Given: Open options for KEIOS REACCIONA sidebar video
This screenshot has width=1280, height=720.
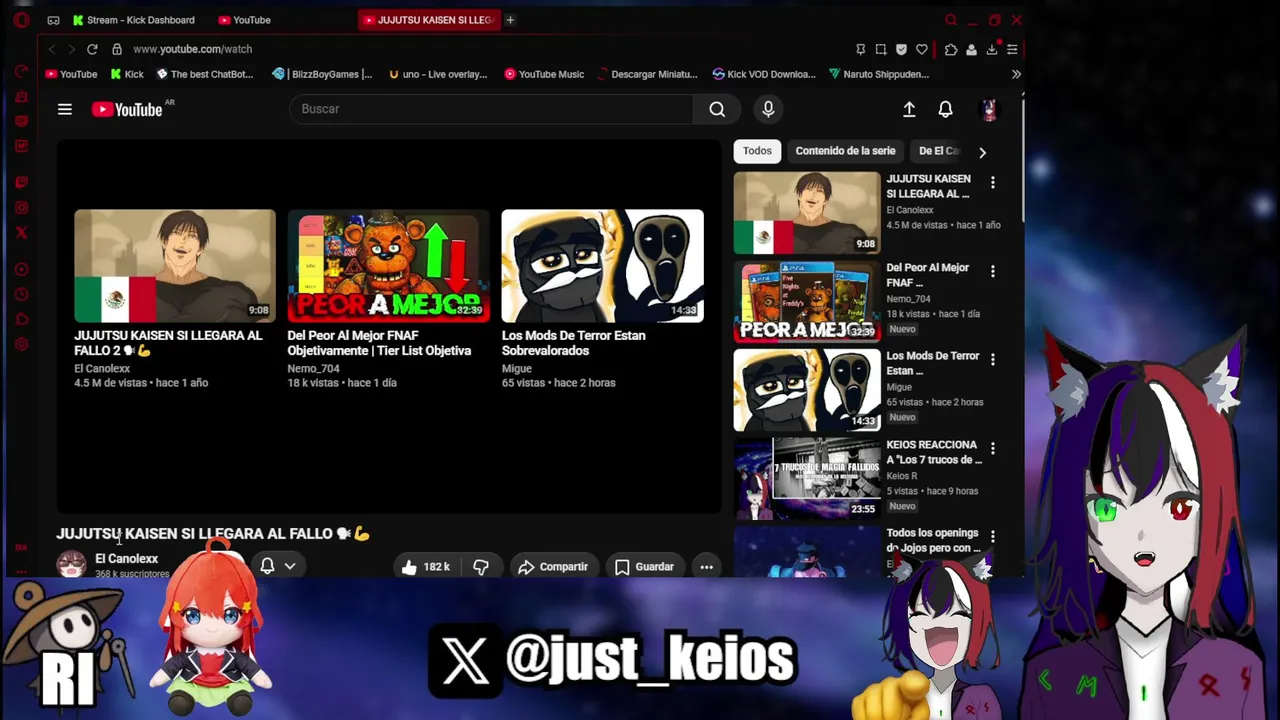Looking at the screenshot, I should pyautogui.click(x=992, y=448).
